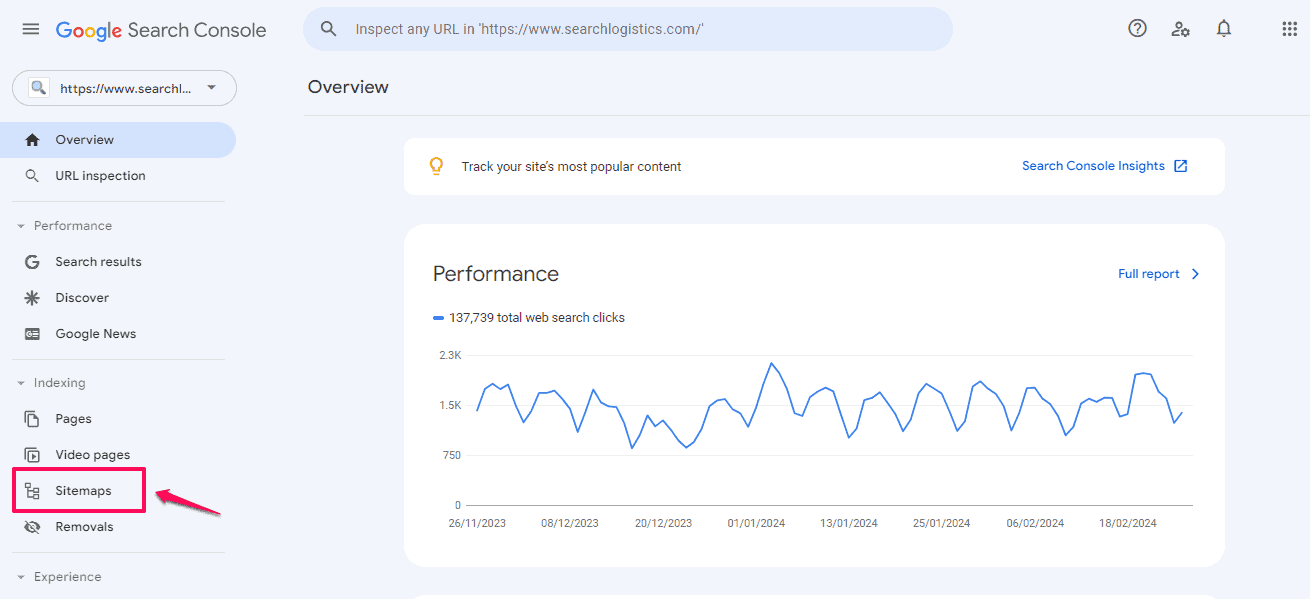Viewport: 1310px width, 599px height.
Task: Click the Google Search Console logo
Action: coord(161,30)
